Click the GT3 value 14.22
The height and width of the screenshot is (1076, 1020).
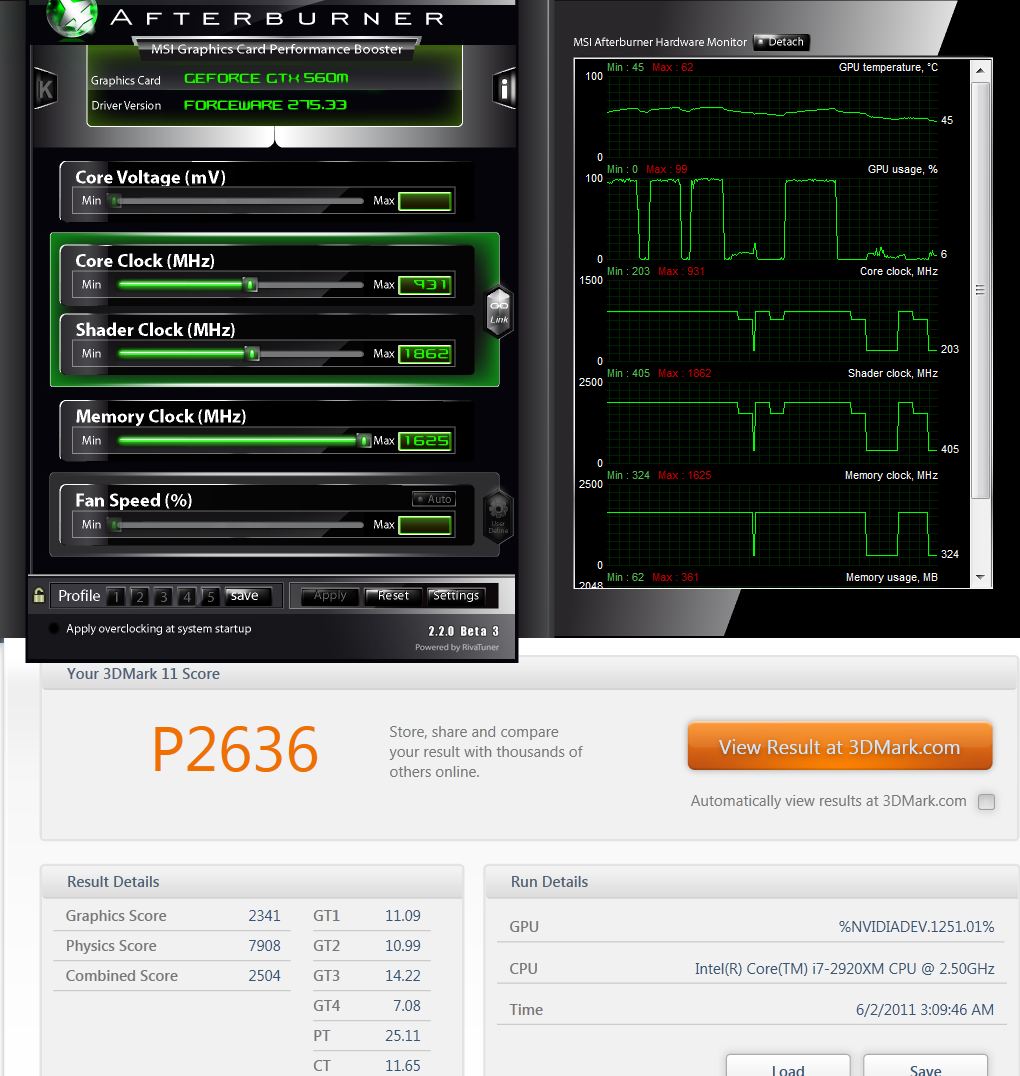click(403, 976)
